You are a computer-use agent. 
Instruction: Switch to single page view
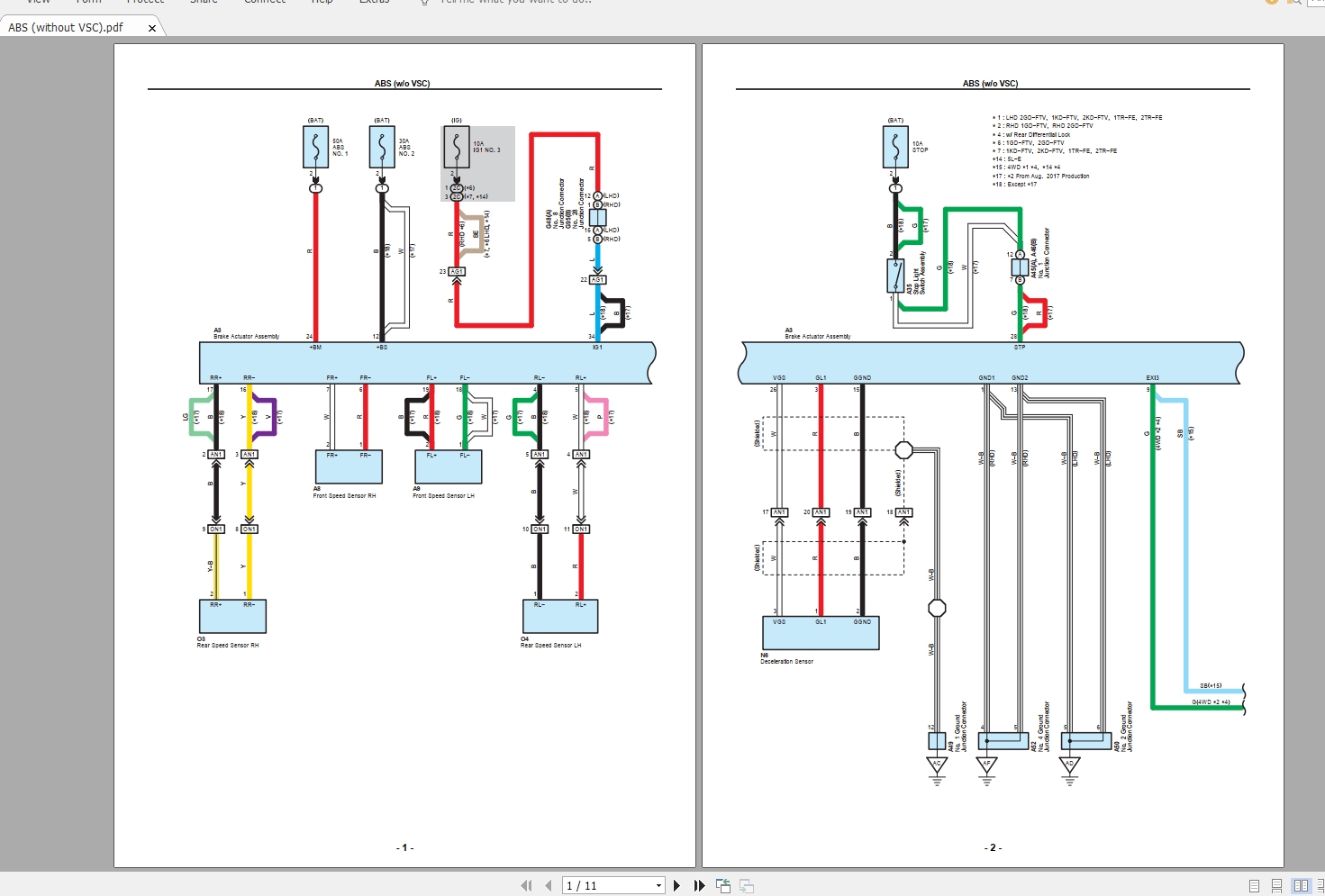pos(1254,886)
